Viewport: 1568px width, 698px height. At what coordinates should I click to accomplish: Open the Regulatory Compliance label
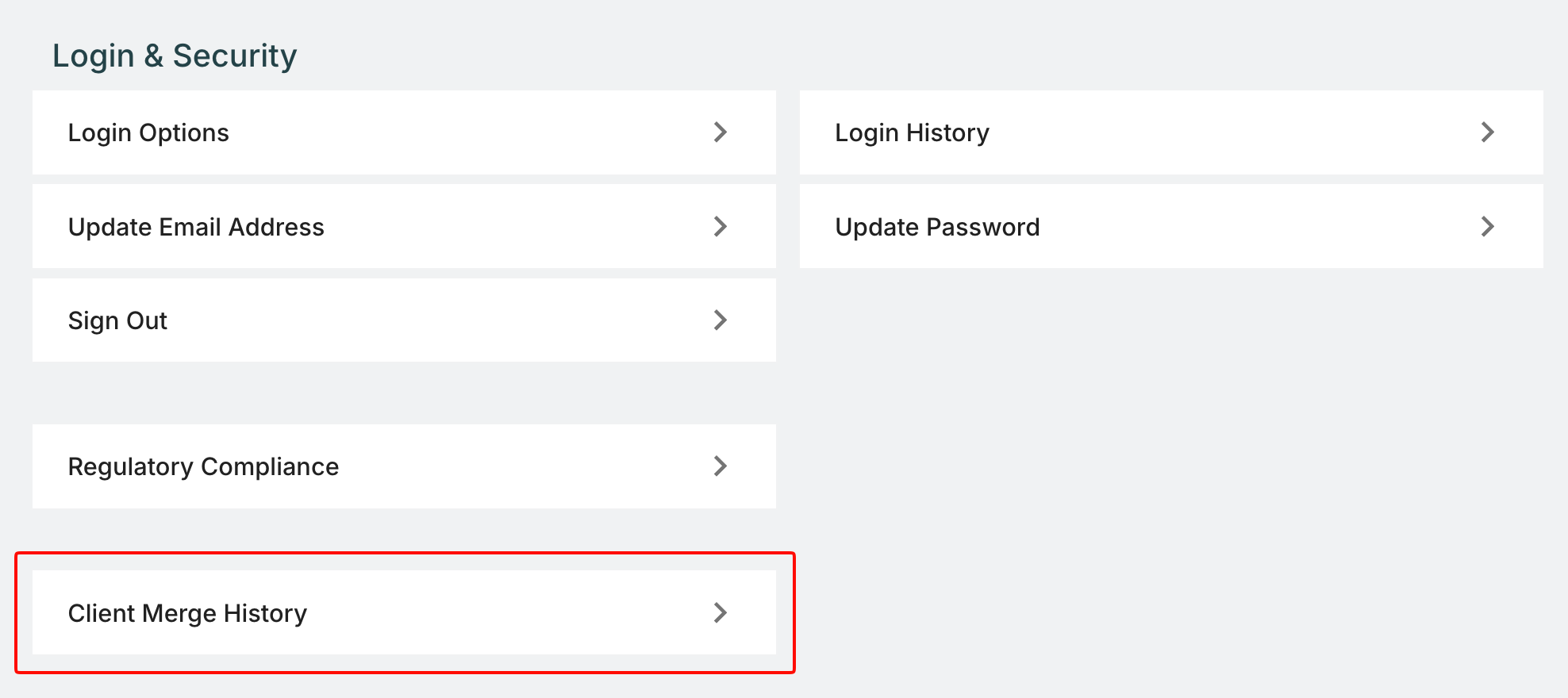pos(203,466)
